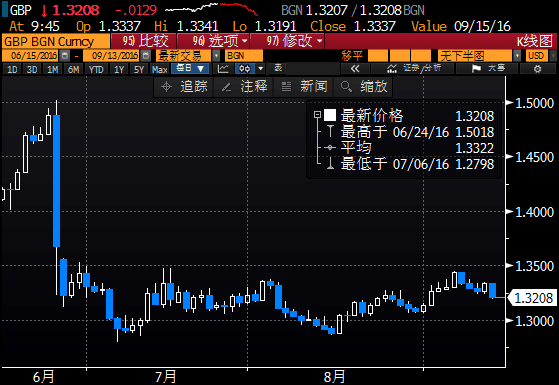
Task: Collapse the legend tree box toggle
Action: tap(317, 115)
